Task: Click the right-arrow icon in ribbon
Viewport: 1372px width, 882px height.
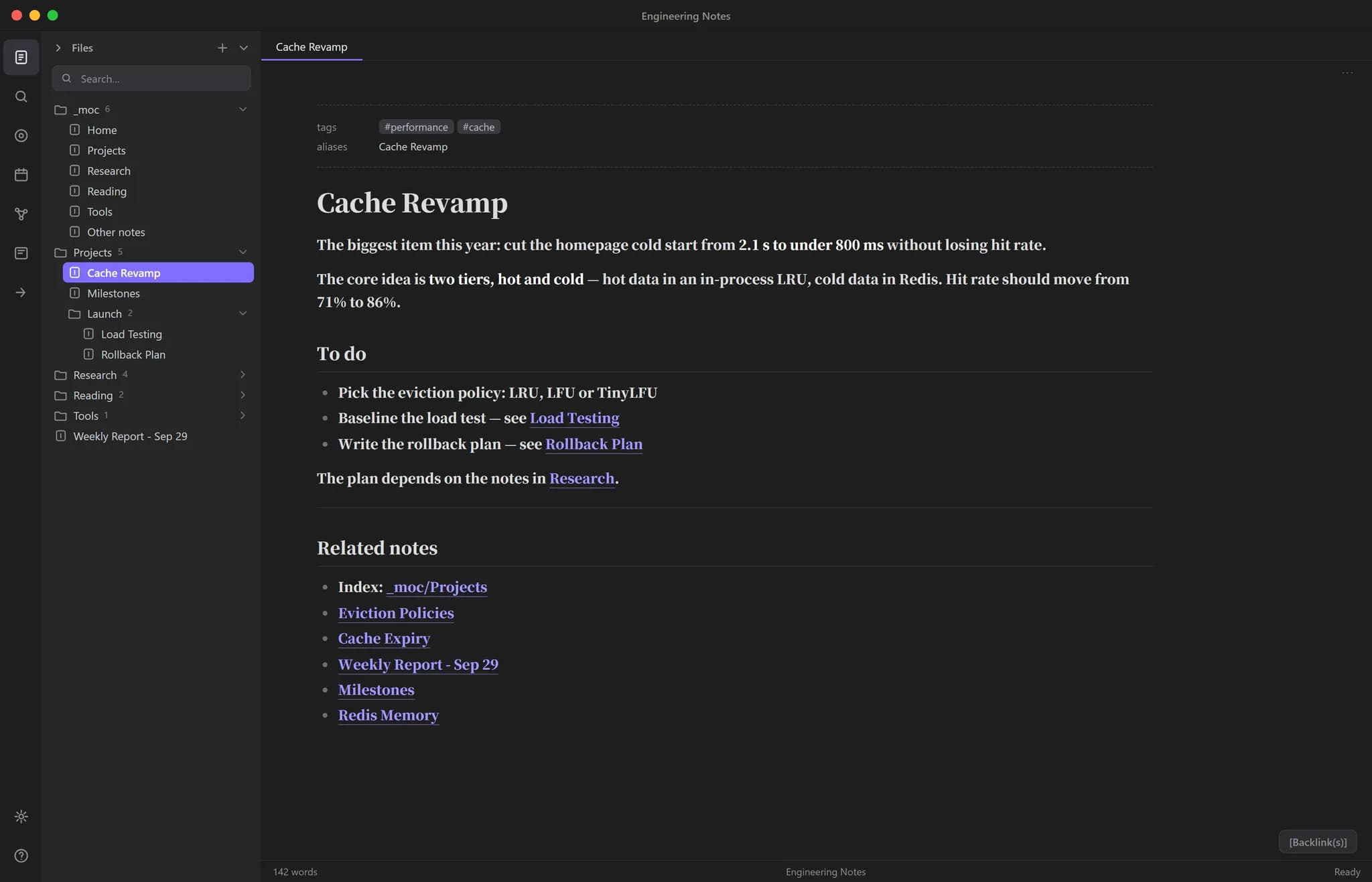Action: pos(21,293)
